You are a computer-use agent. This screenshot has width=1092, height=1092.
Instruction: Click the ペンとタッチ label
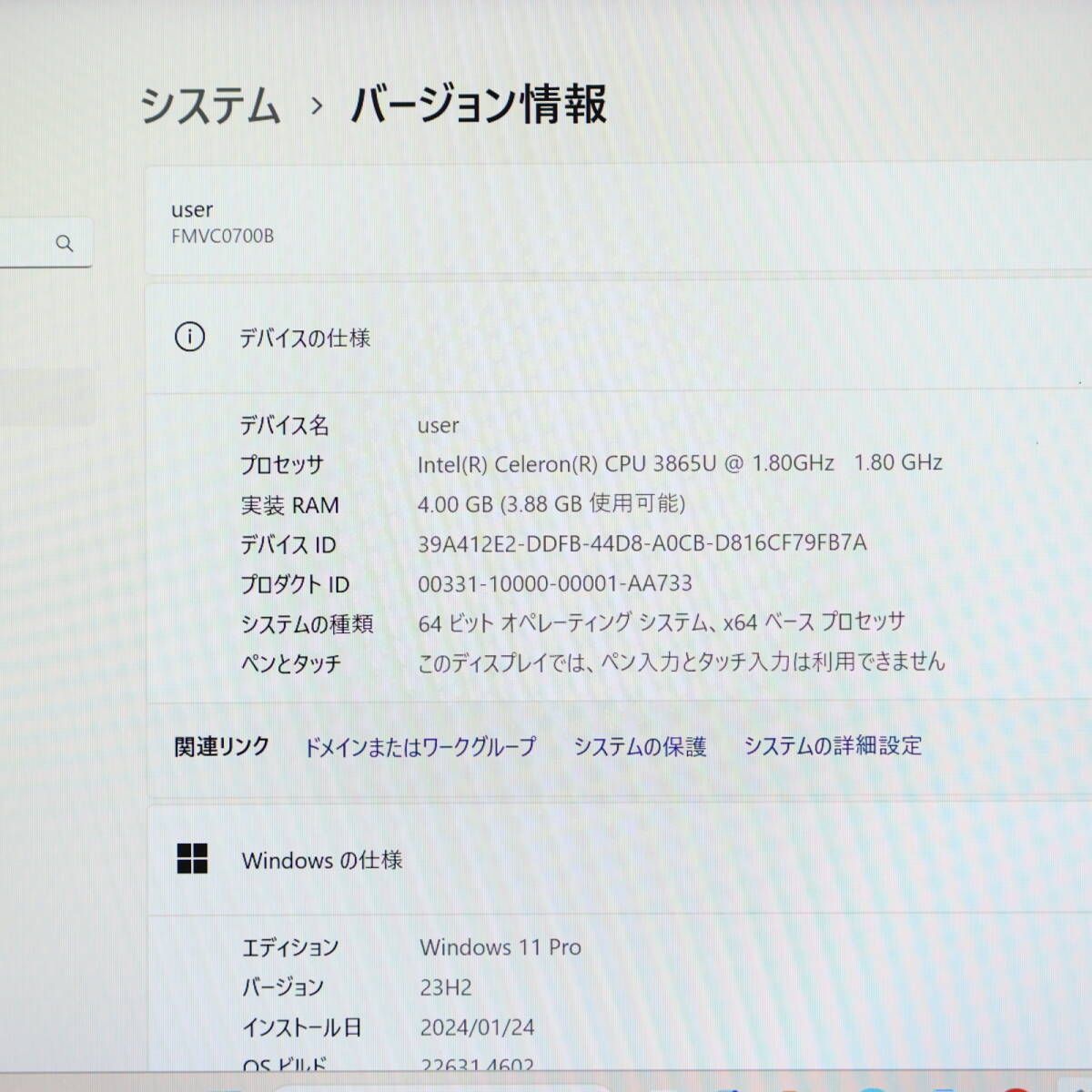(x=291, y=664)
